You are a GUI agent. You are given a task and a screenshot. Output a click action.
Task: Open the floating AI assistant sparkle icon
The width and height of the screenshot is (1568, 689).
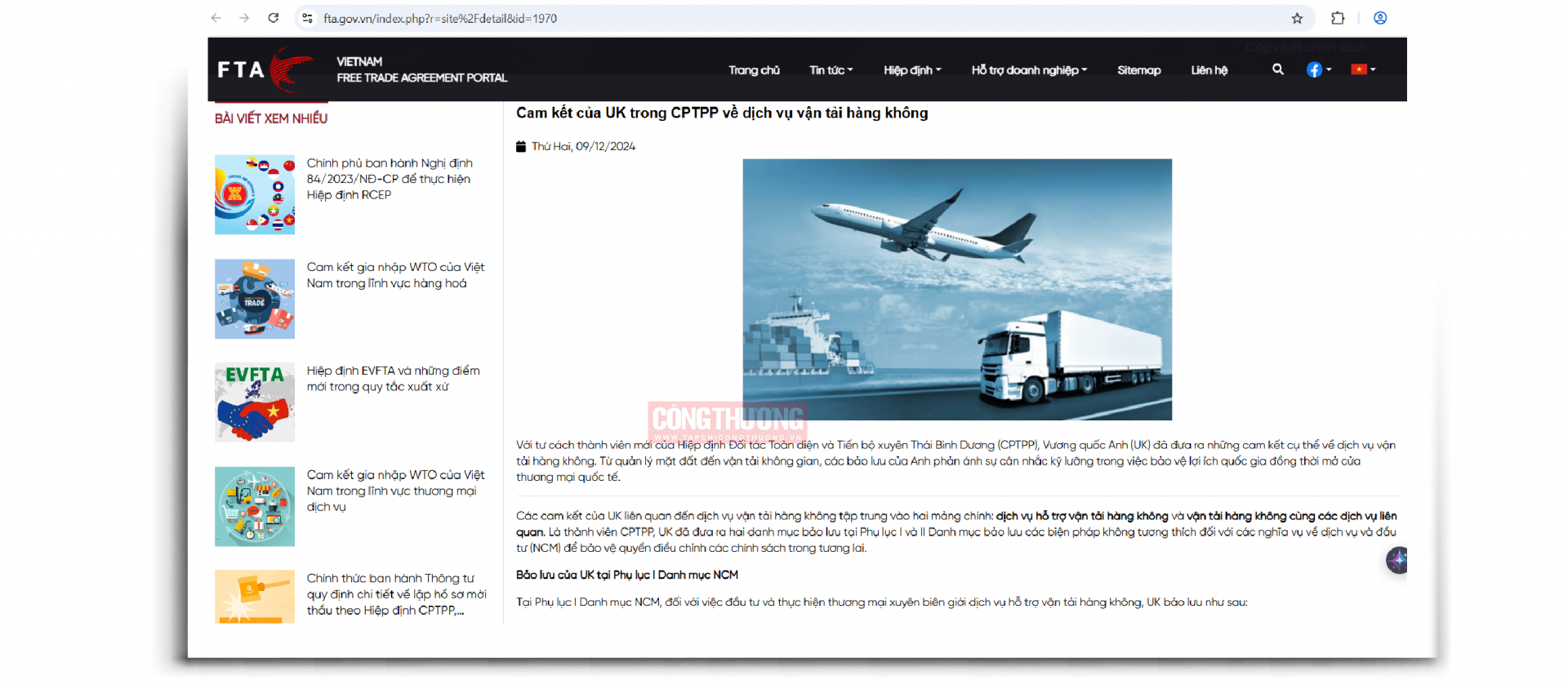tap(1396, 560)
